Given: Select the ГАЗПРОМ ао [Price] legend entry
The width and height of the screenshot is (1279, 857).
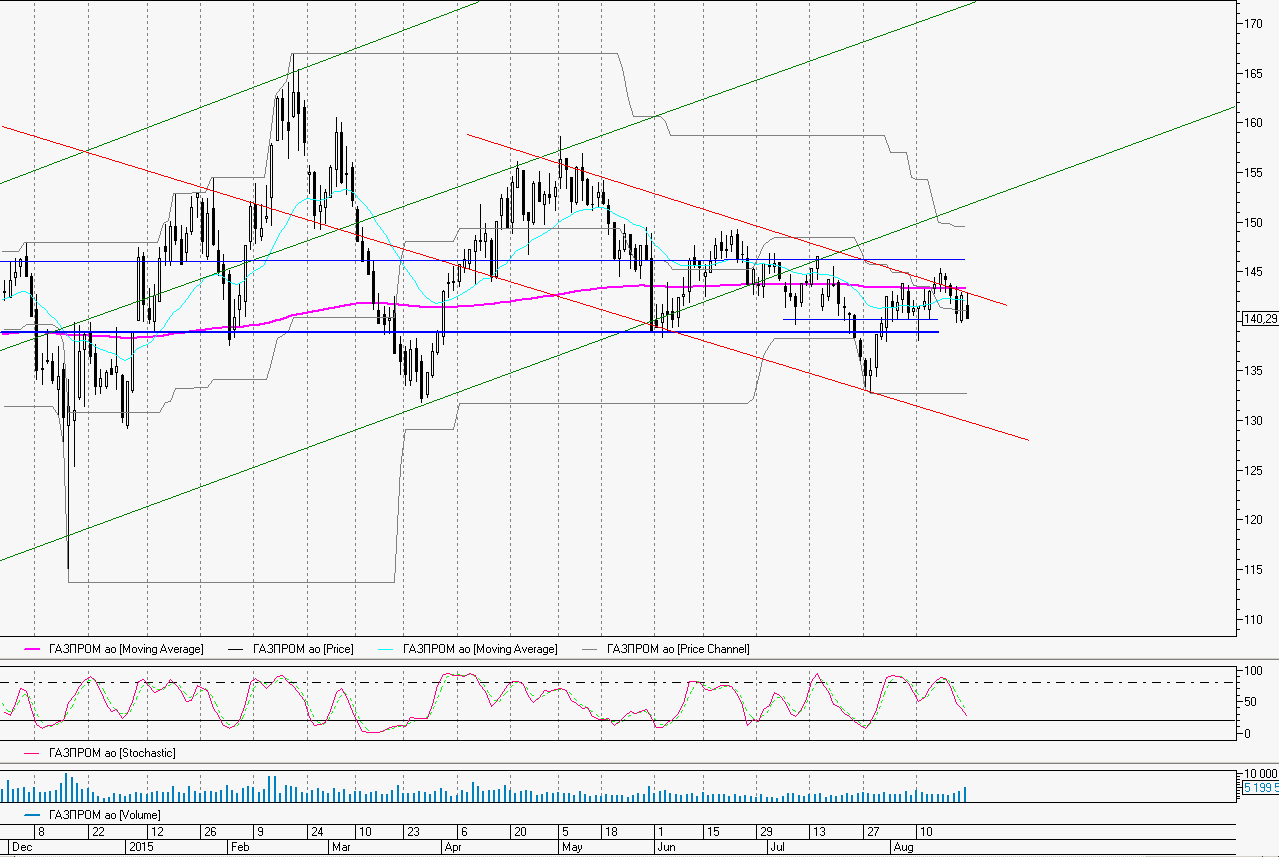Looking at the screenshot, I should click(303, 649).
